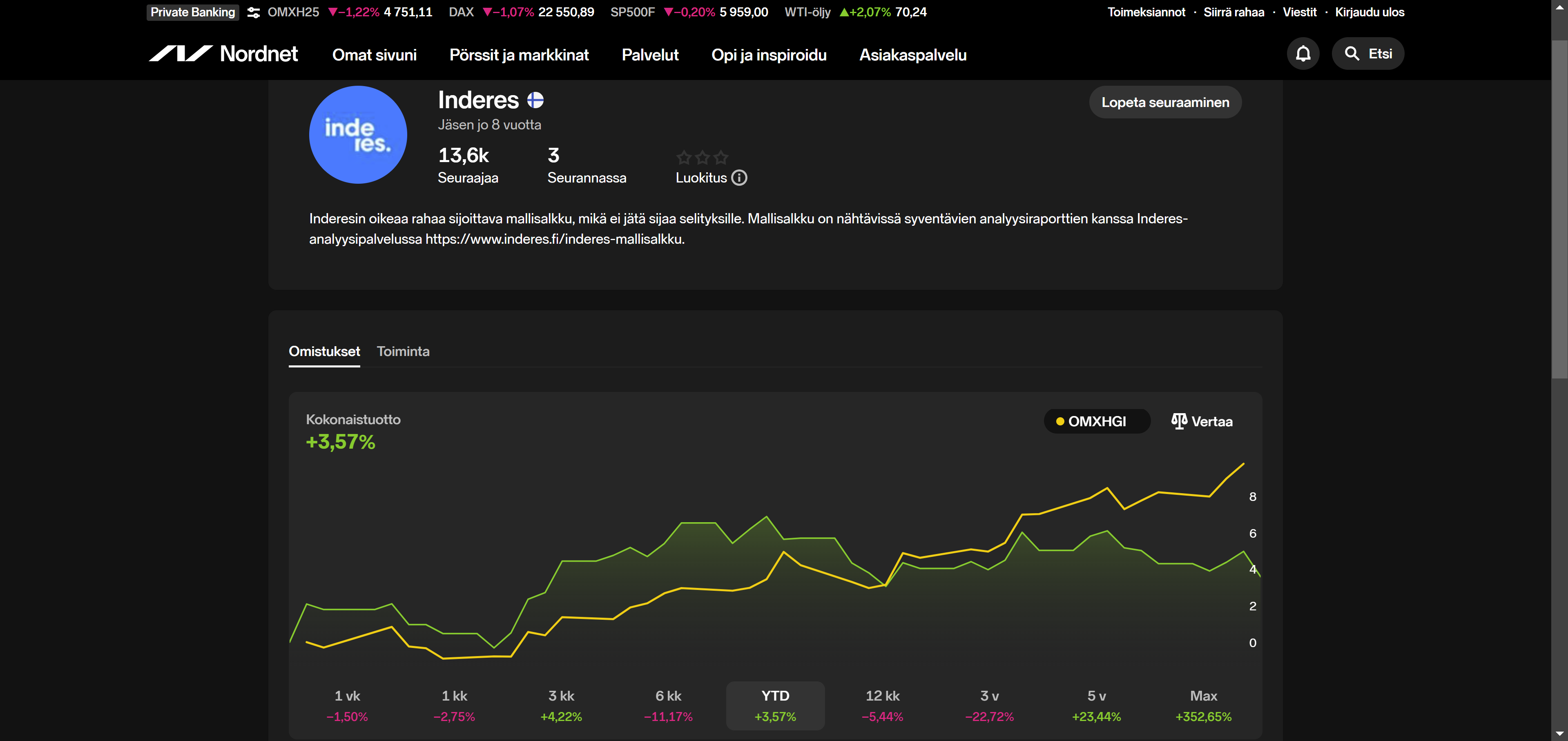Switch to the Toiminta tab
The width and height of the screenshot is (1568, 741).
click(403, 351)
